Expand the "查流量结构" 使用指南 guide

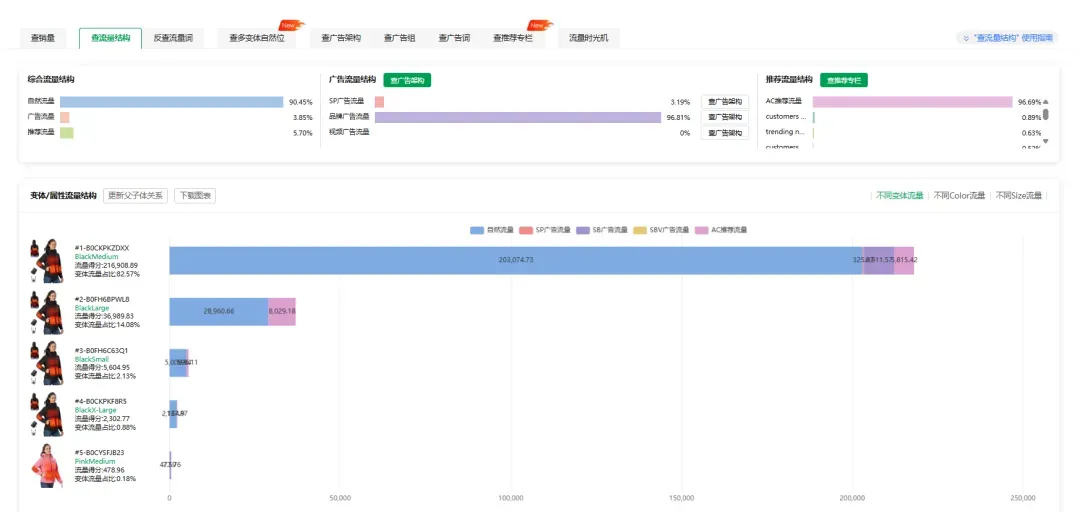1006,39
